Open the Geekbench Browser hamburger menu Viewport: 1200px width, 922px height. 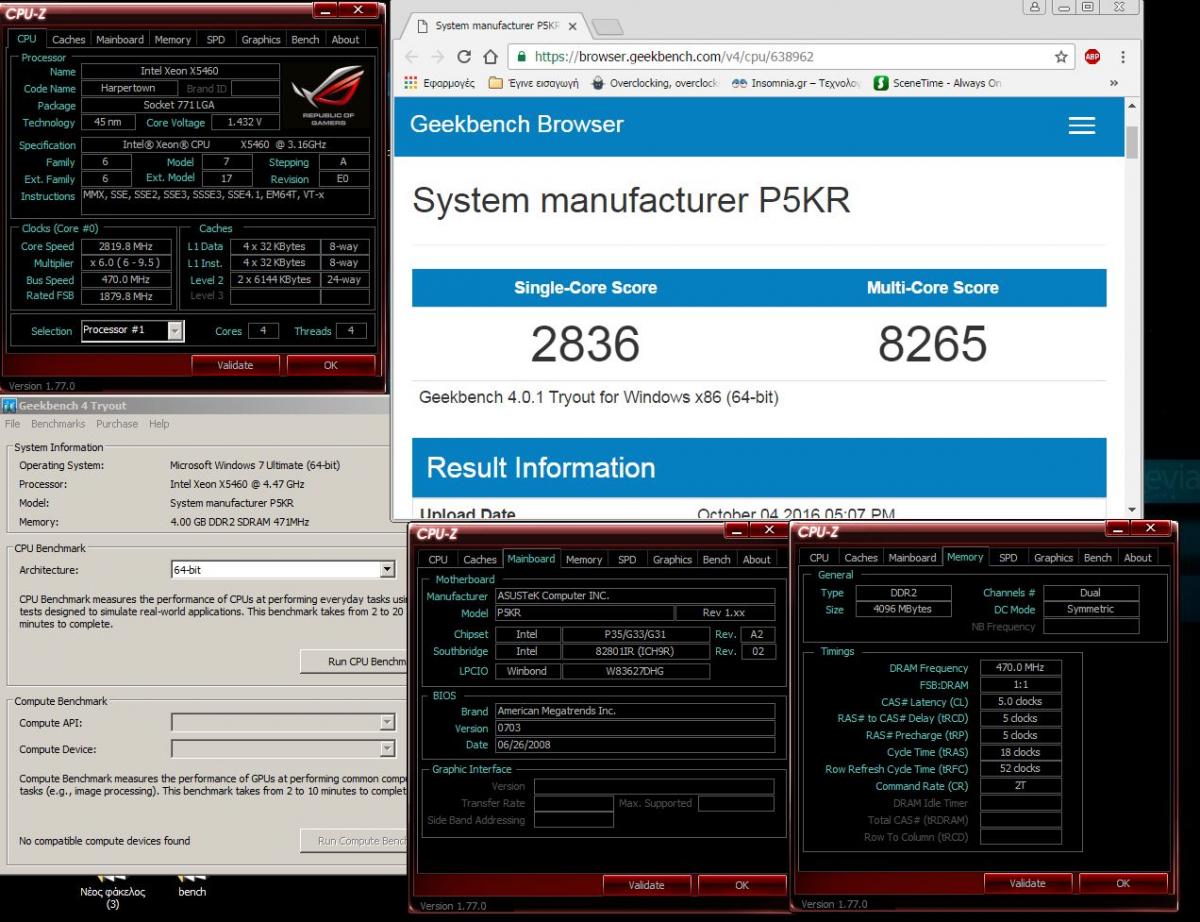tap(1082, 125)
